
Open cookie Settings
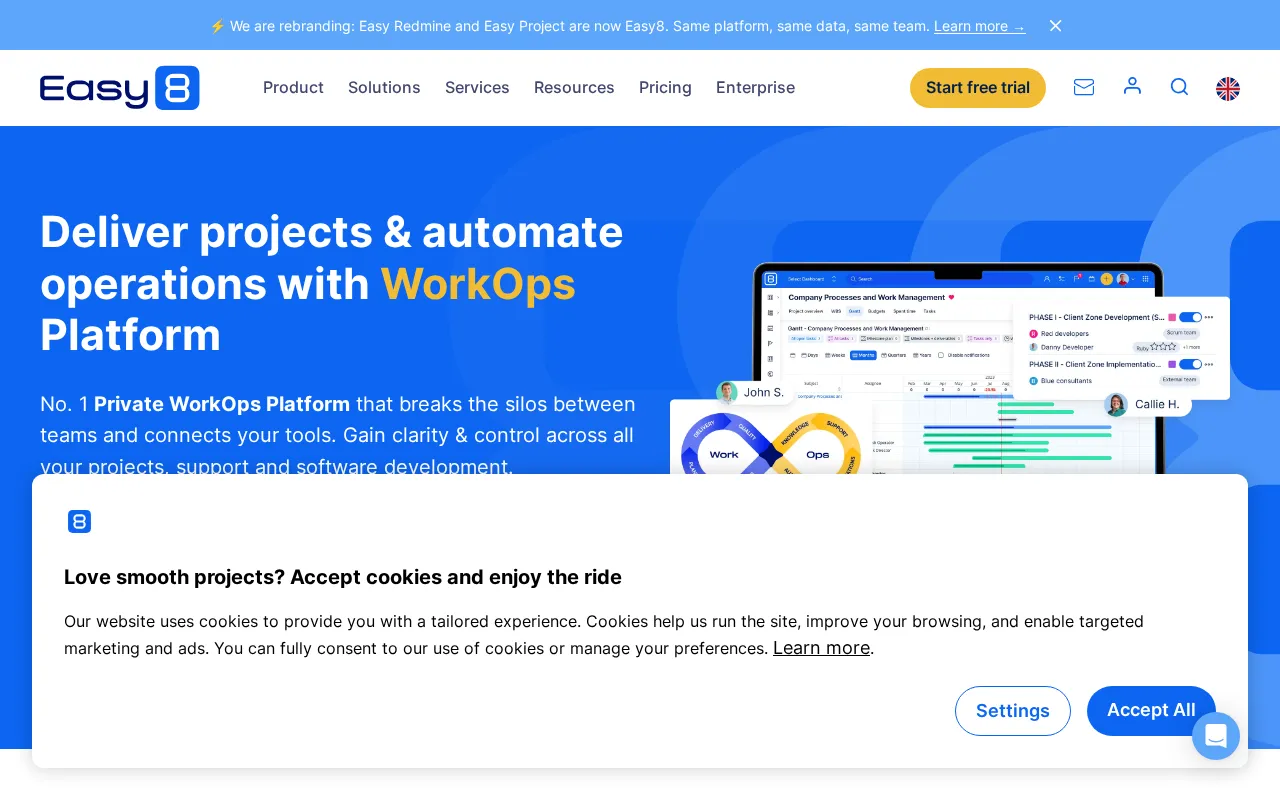[x=1013, y=711]
